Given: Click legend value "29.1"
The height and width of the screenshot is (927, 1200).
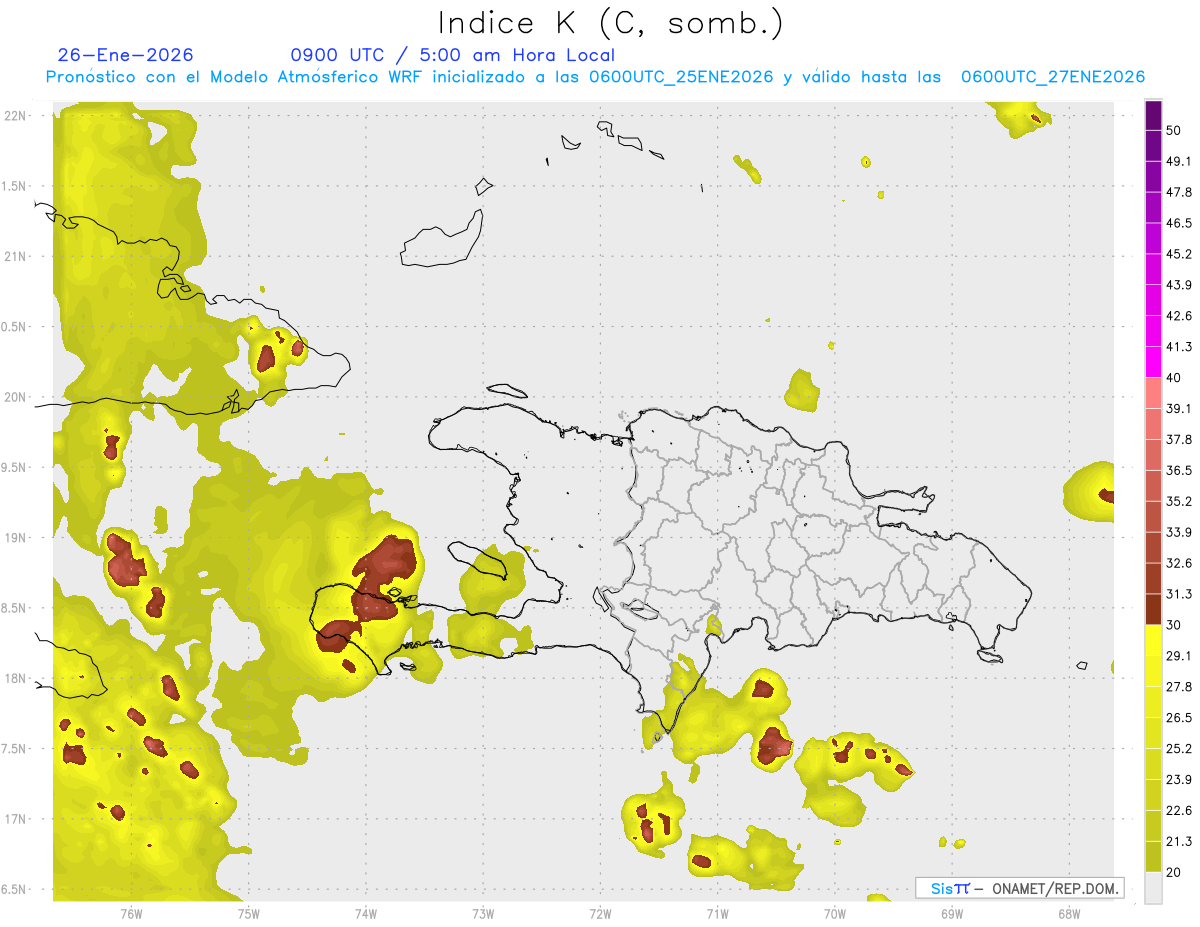Looking at the screenshot, I should (1179, 656).
